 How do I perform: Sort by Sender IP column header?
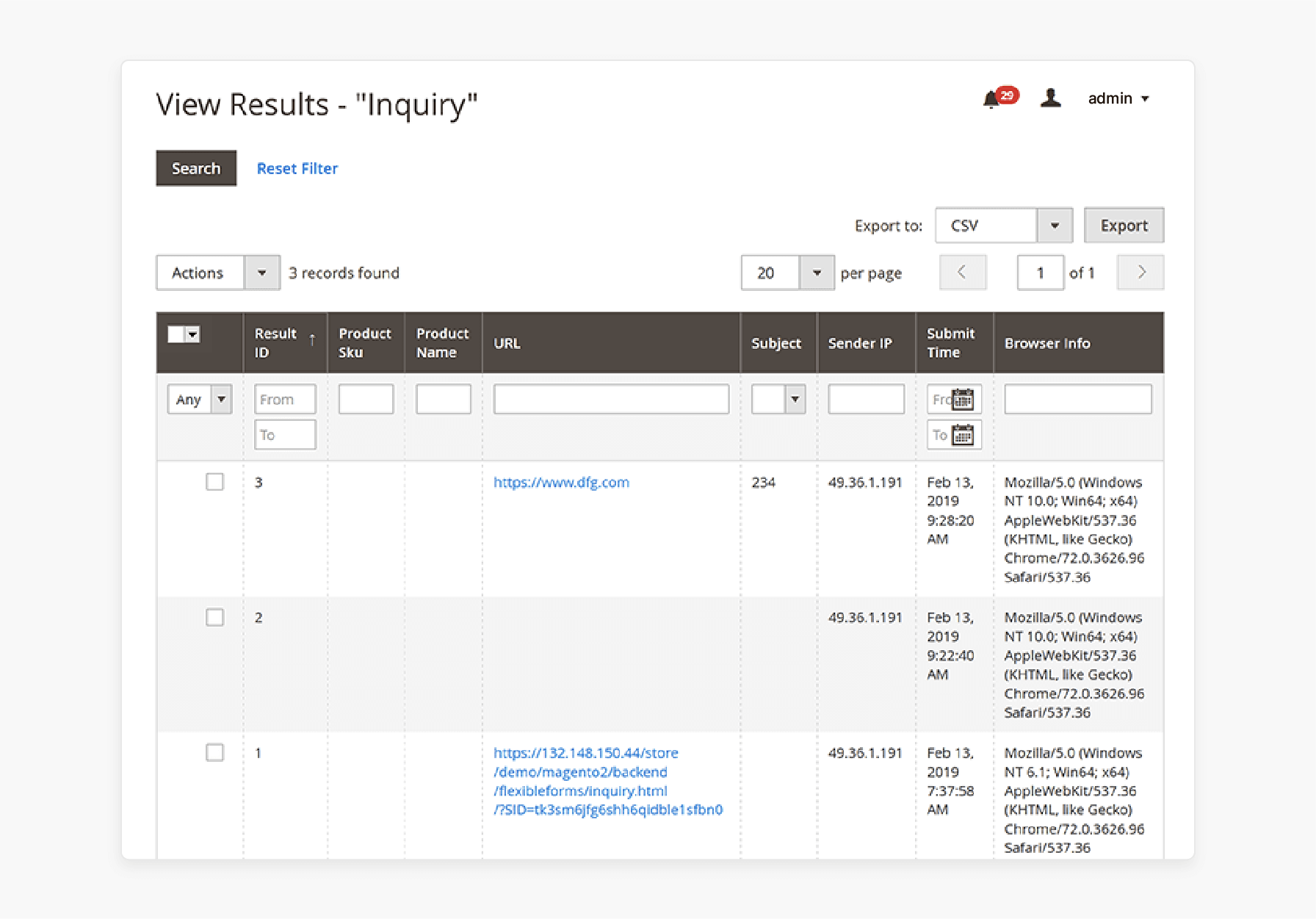coord(860,343)
